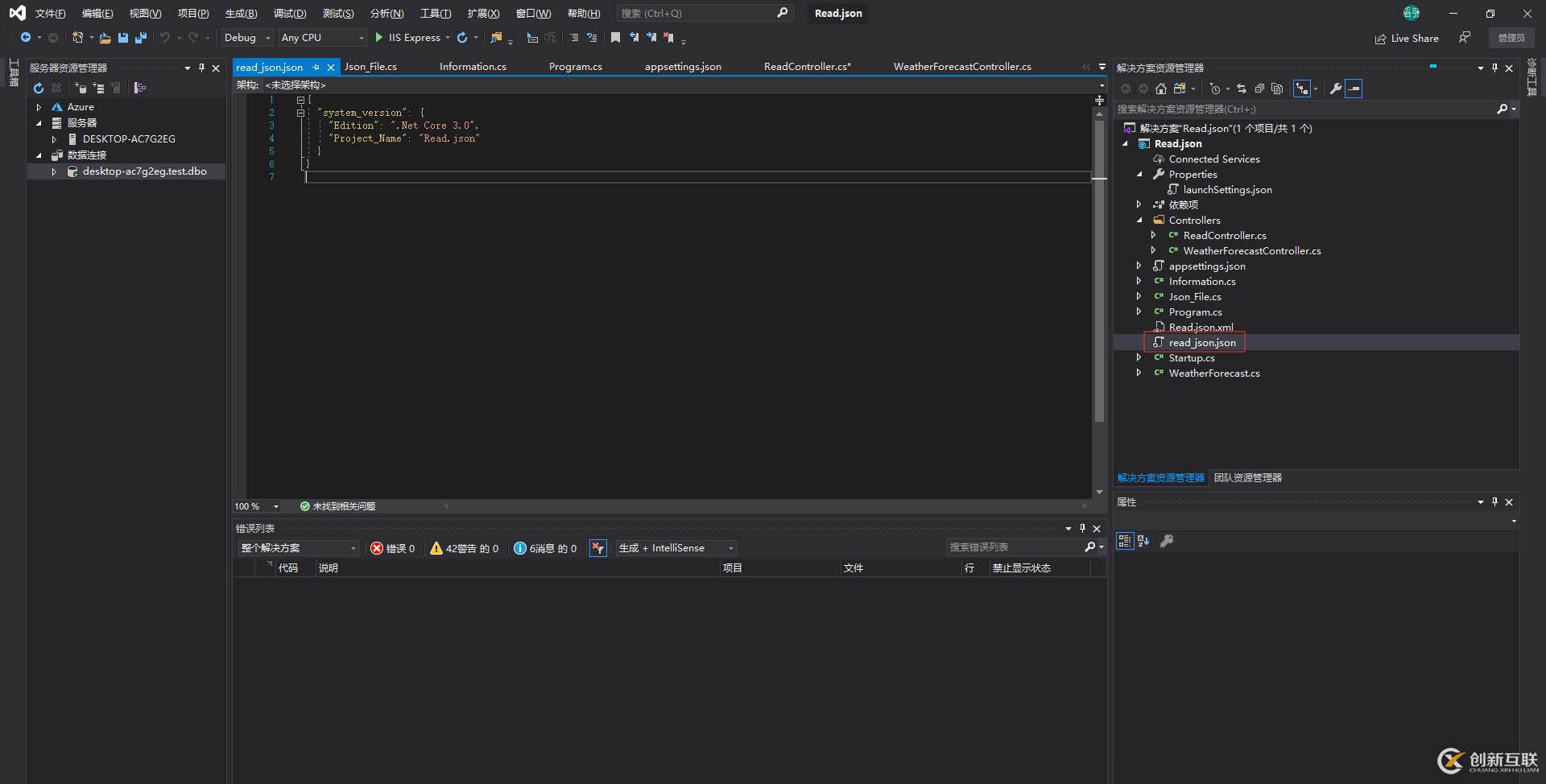Viewport: 1546px width, 784px height.
Task: Open the Sync with Active Document icon
Action: (1242, 89)
